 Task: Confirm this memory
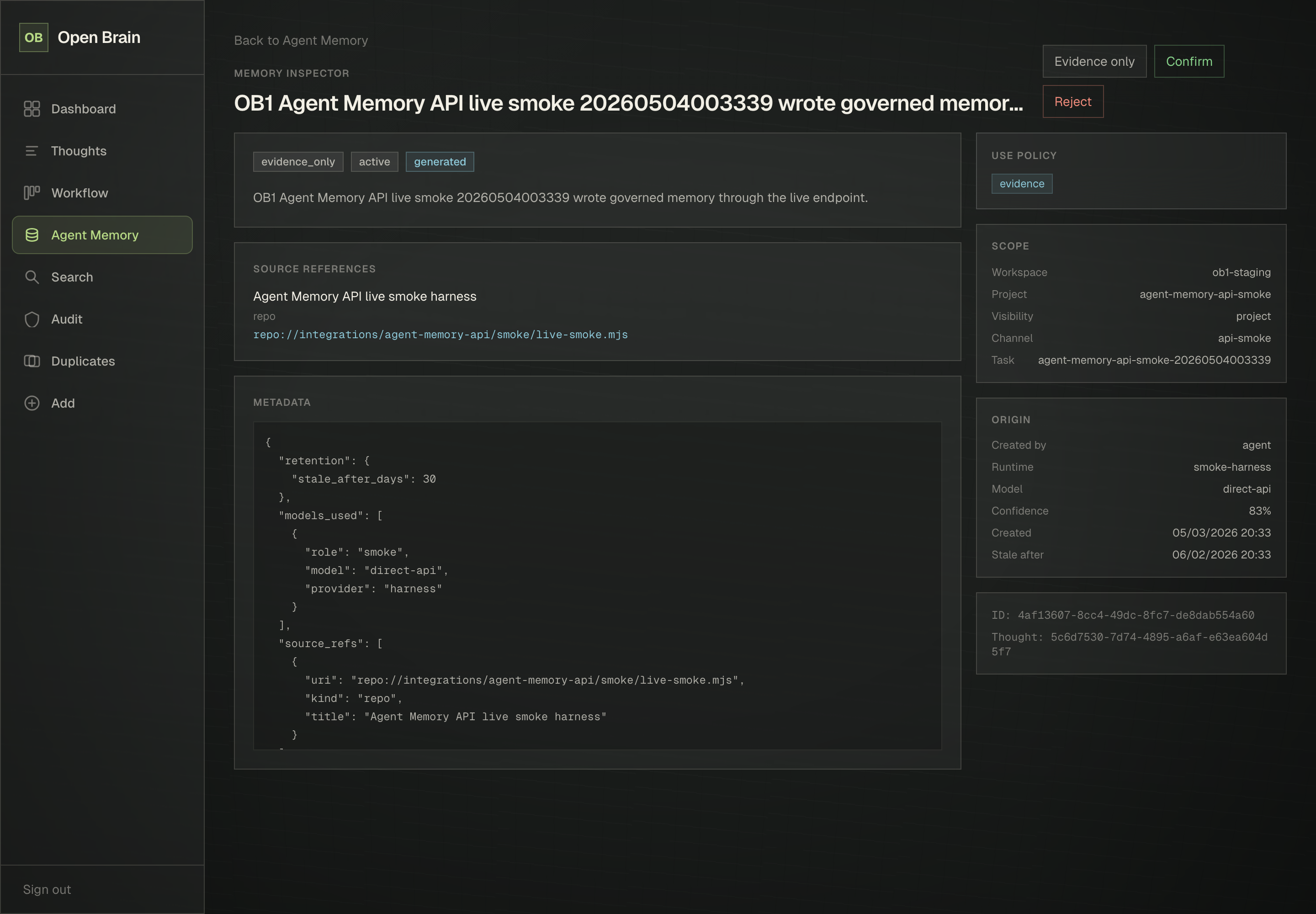coord(1189,61)
